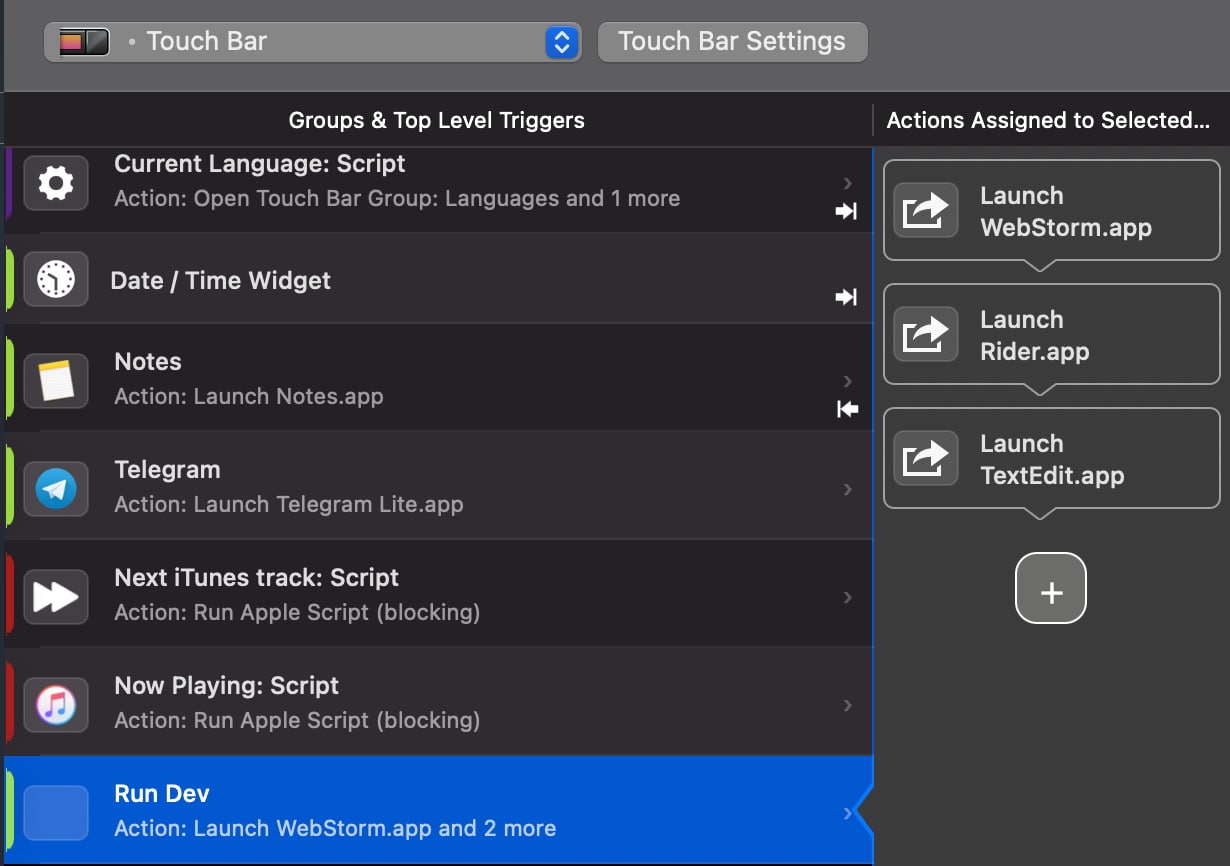Click the Touch Bar thumbnail icon in selector

[x=84, y=42]
